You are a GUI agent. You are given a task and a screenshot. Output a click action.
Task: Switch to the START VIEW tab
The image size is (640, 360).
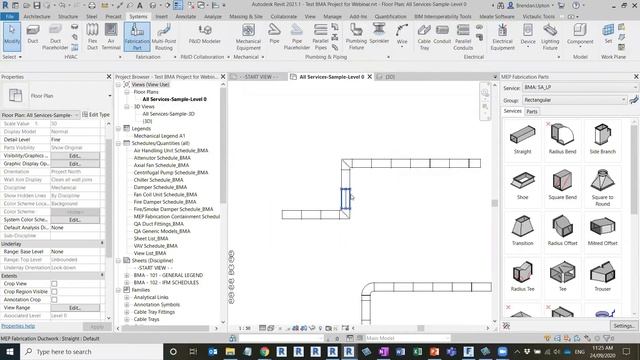tap(258, 77)
